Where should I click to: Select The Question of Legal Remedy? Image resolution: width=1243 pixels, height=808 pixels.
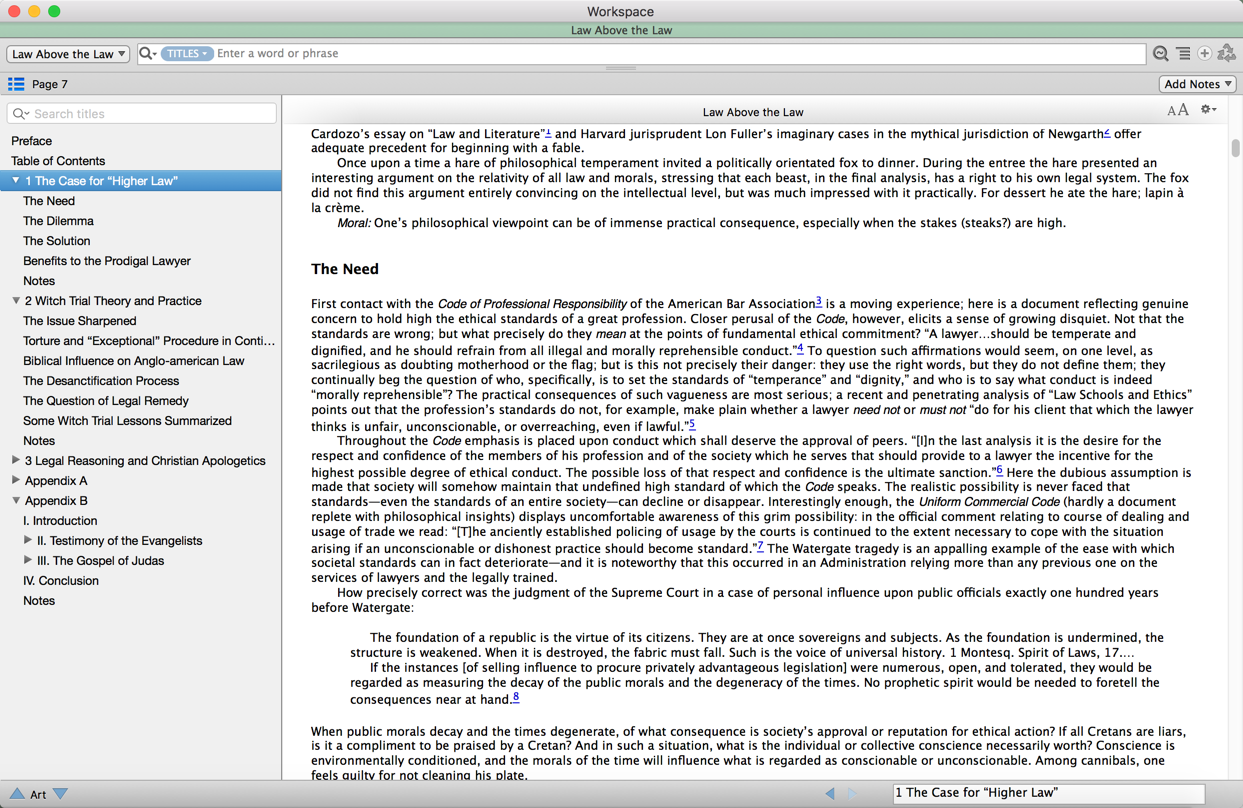tap(106, 401)
